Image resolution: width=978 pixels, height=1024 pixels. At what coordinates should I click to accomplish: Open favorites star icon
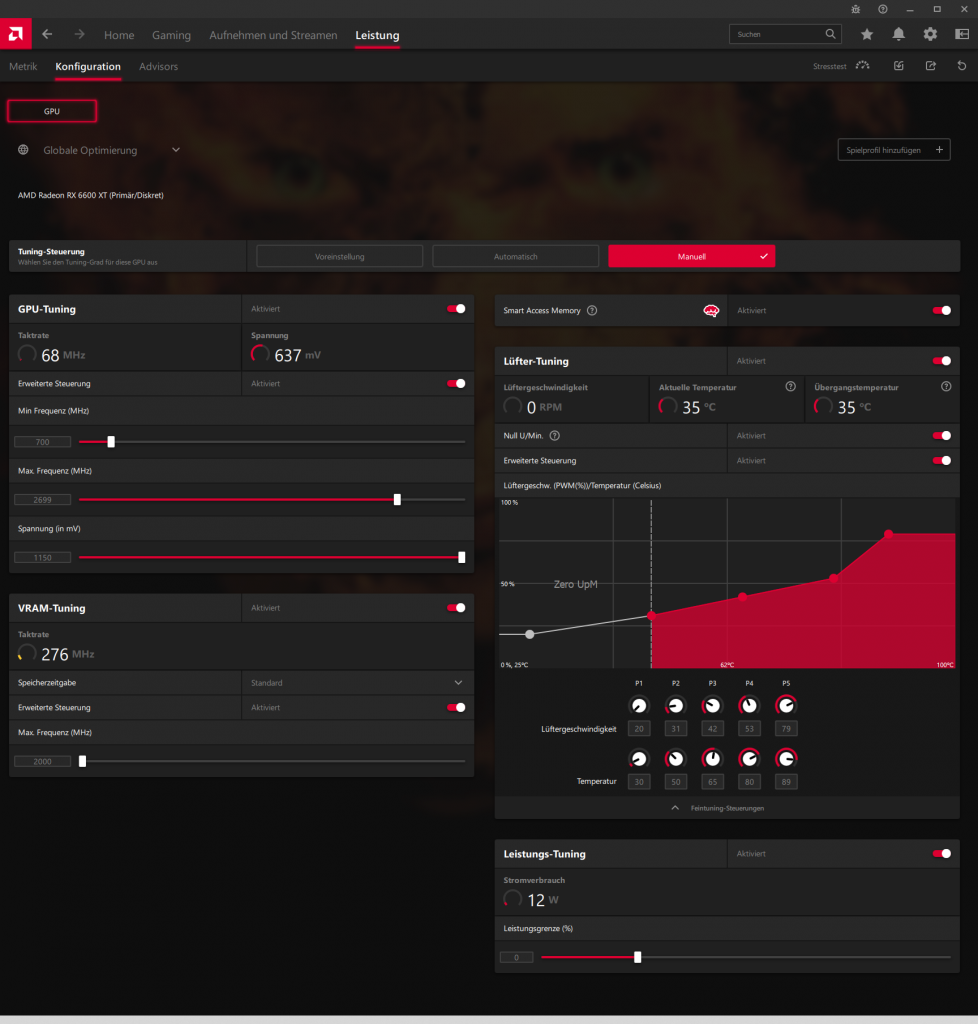[x=866, y=34]
